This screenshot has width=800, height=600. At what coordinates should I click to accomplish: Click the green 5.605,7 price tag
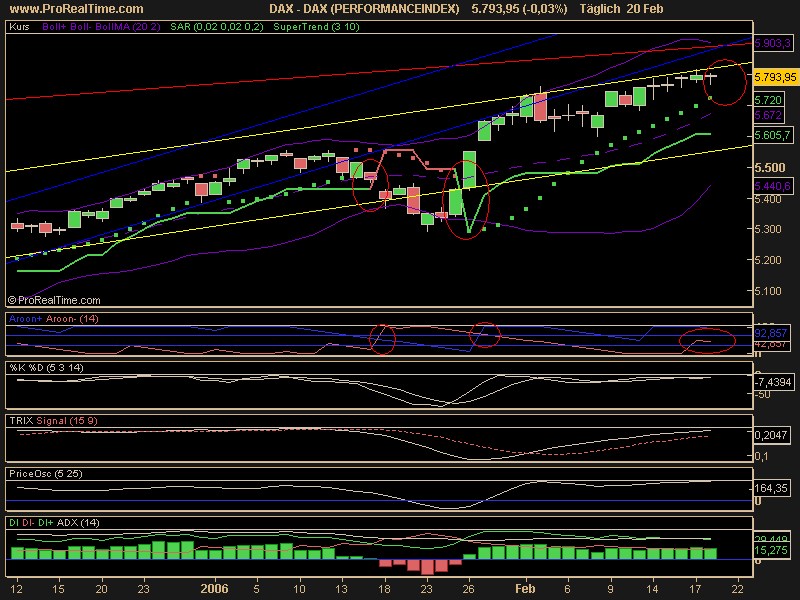coord(773,135)
